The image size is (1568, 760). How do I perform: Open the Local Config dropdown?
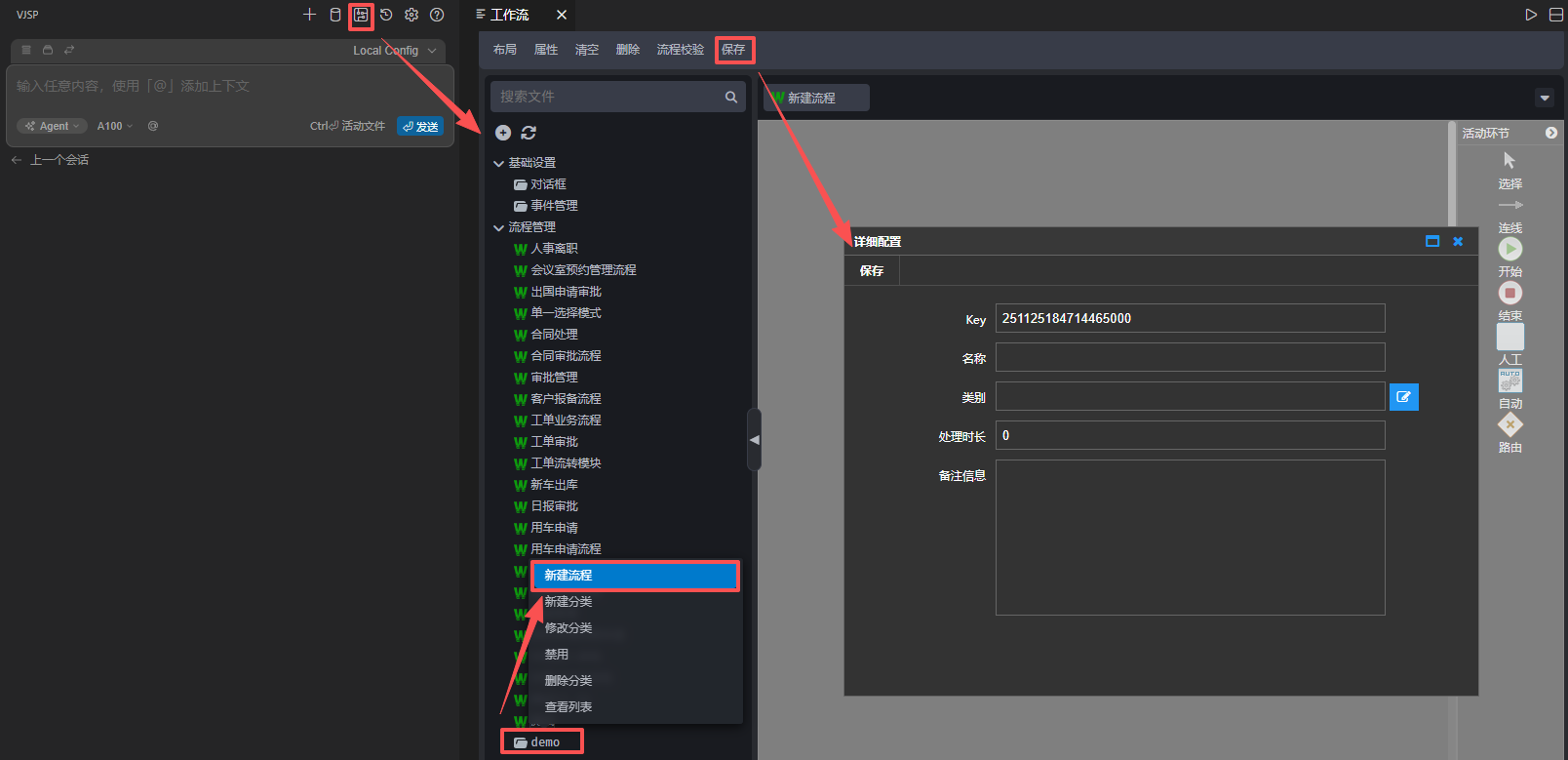(x=394, y=51)
